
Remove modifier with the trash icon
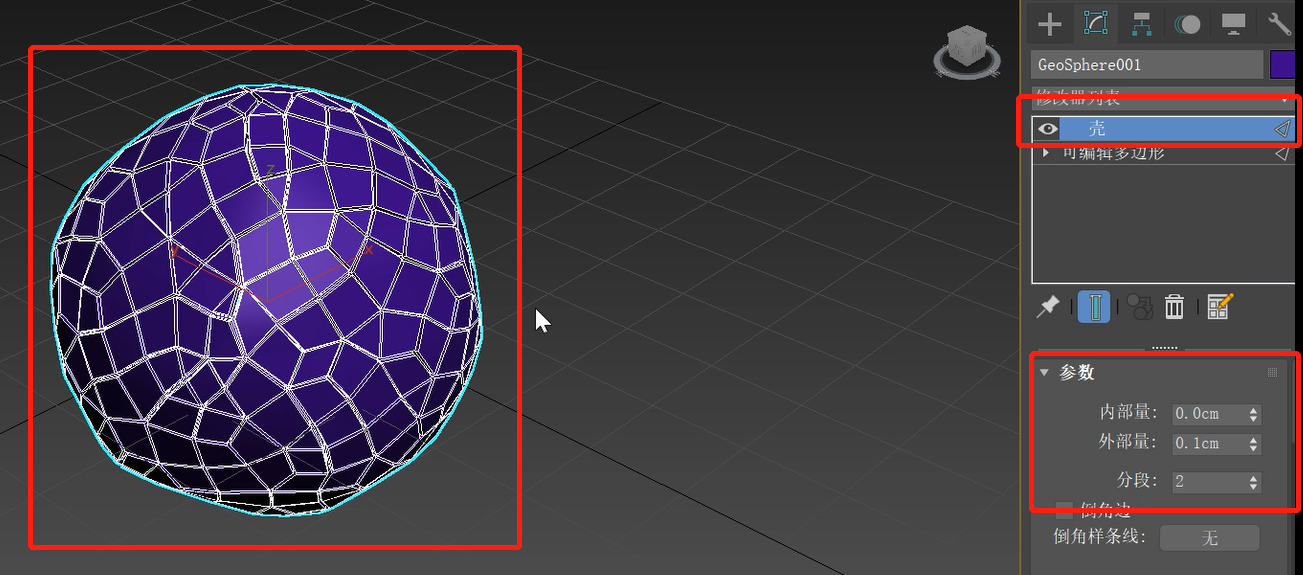(1175, 307)
